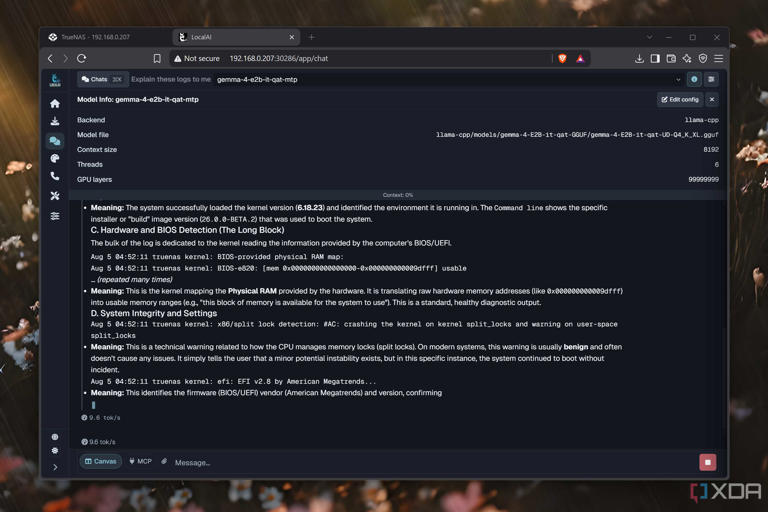Click the upper '9.6 tok/s' speed indicator
This screenshot has width=768, height=512.
(x=100, y=418)
